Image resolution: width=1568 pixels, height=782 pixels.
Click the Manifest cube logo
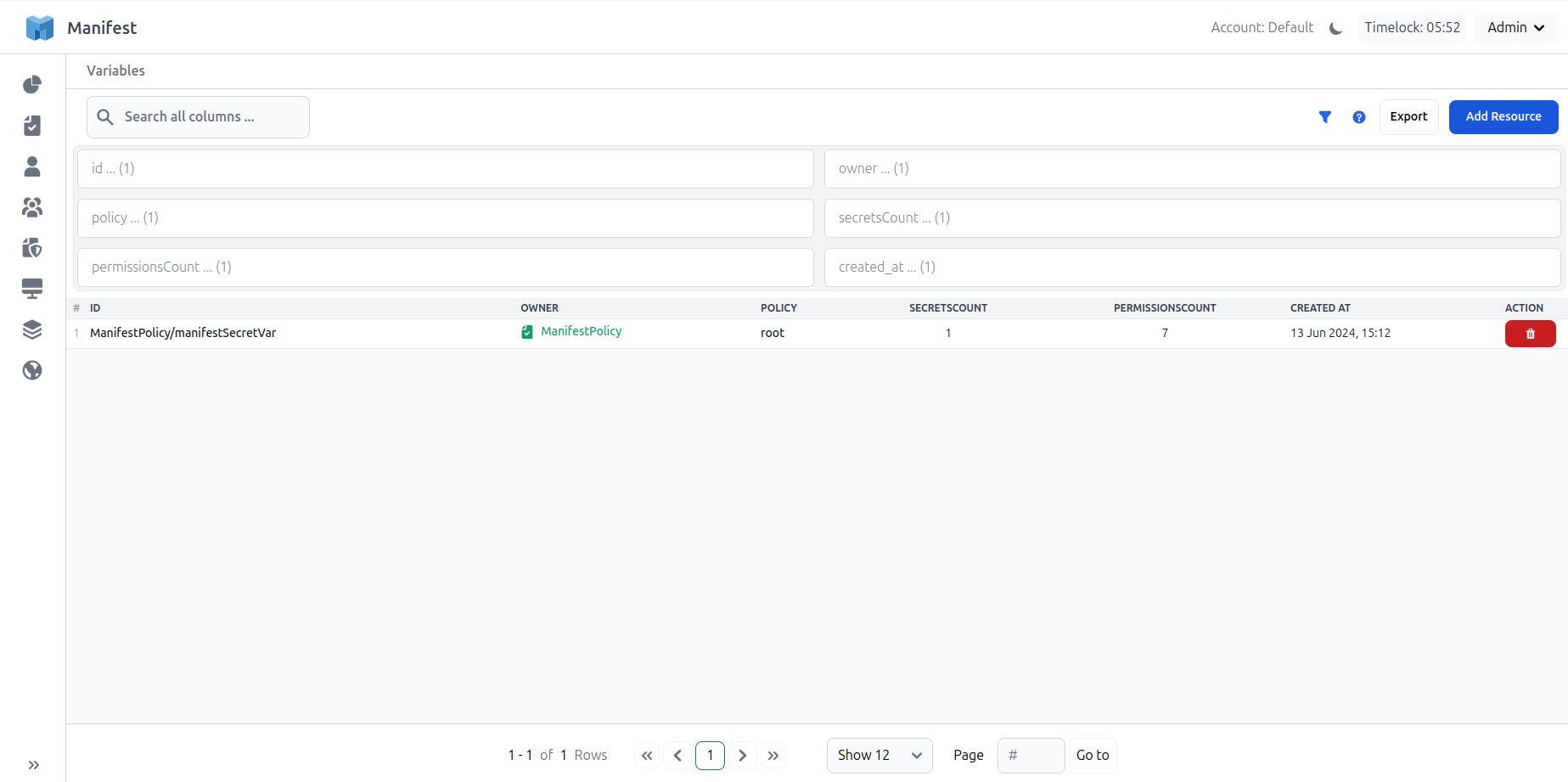(x=40, y=28)
